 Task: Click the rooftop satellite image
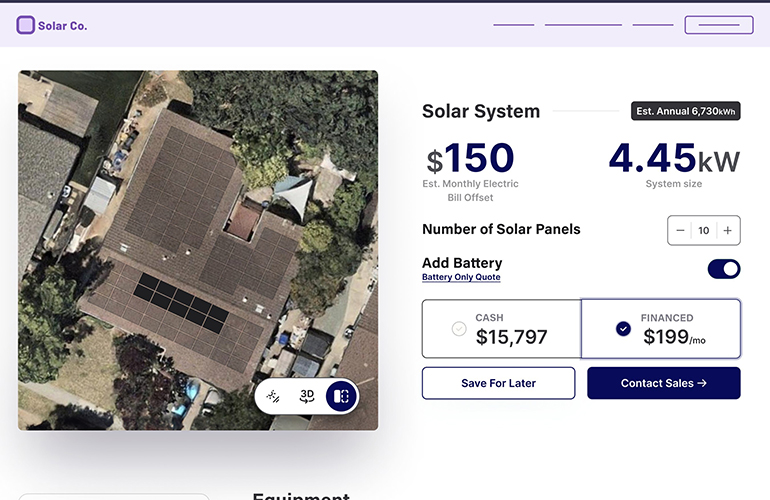[180, 220]
